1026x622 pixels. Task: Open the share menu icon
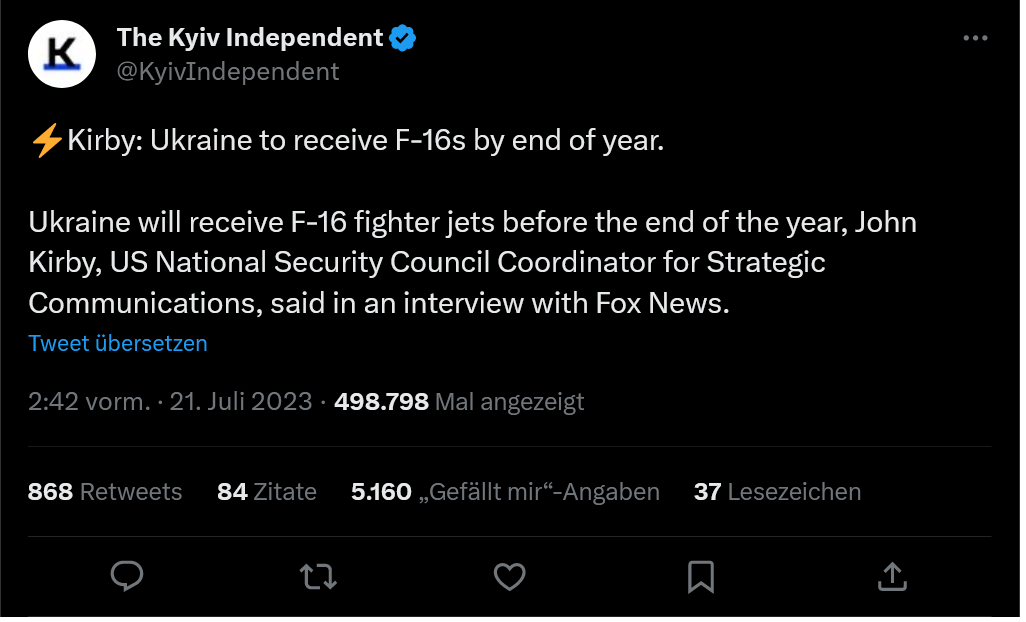892,575
